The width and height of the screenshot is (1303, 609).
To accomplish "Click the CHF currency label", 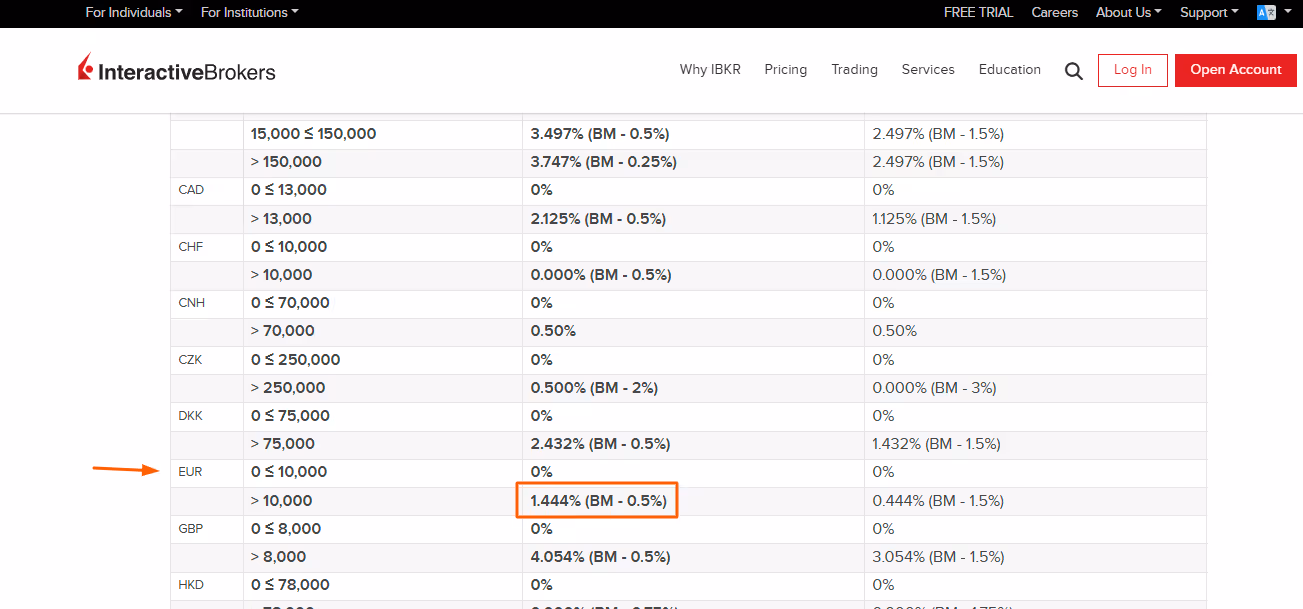I will click(190, 247).
